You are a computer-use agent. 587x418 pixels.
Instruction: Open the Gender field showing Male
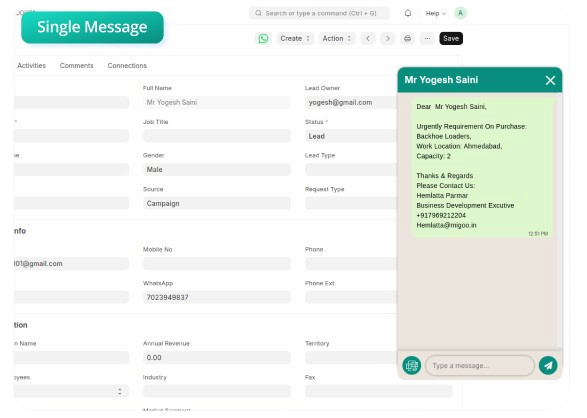[x=216, y=170]
